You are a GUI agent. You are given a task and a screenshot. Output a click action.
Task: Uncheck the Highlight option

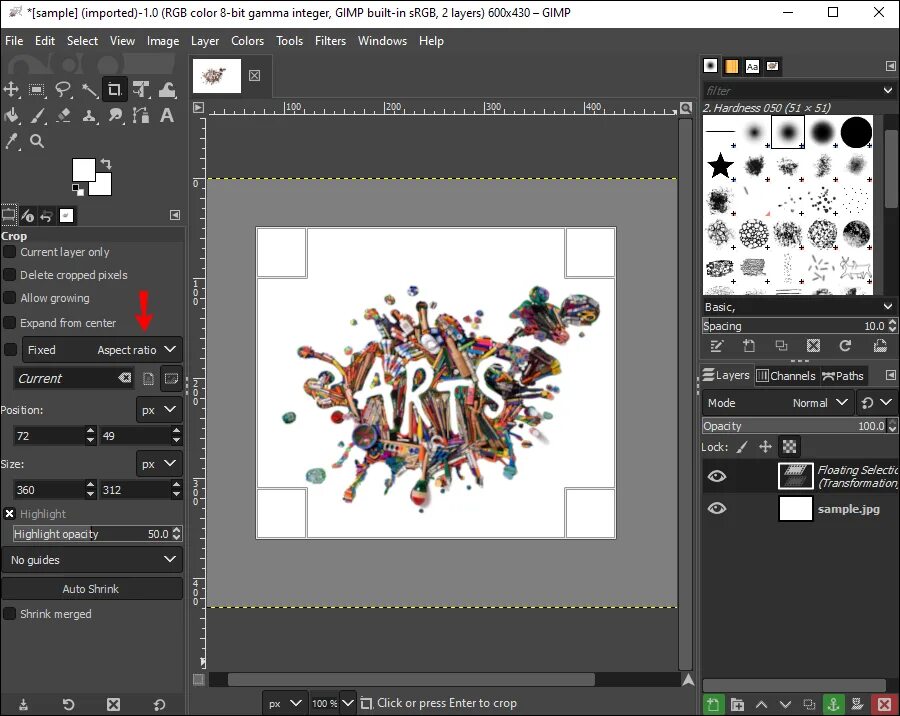10,514
